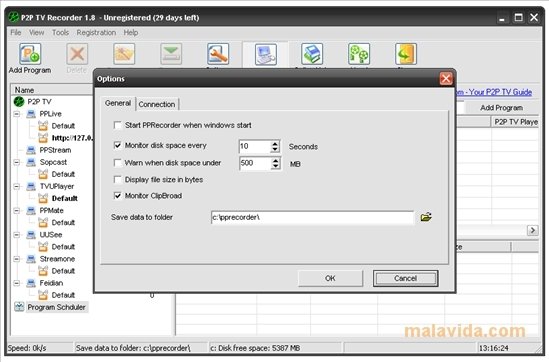Click the green film reels toolbar icon

coord(359,54)
